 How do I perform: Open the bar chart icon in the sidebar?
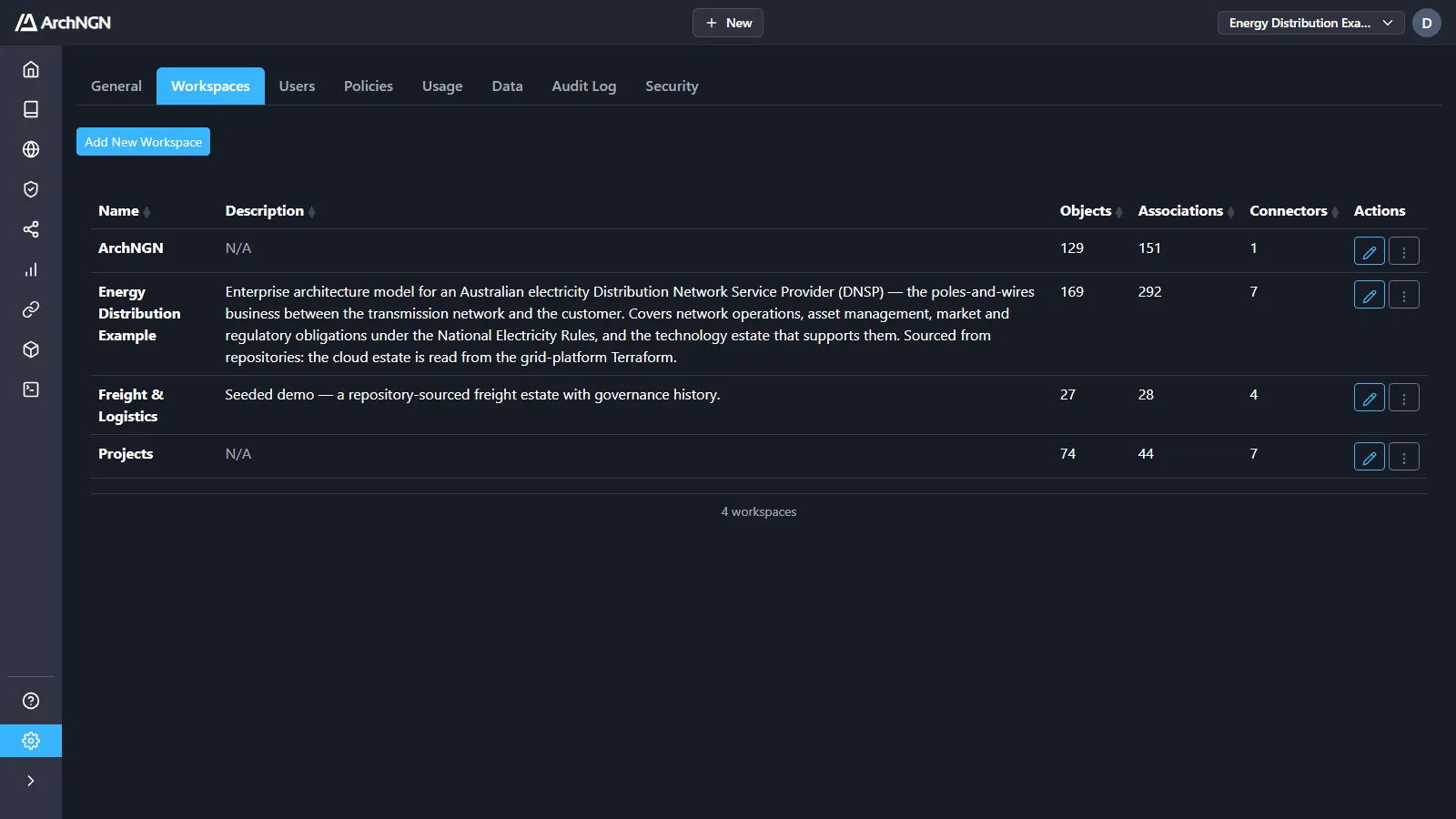31,269
